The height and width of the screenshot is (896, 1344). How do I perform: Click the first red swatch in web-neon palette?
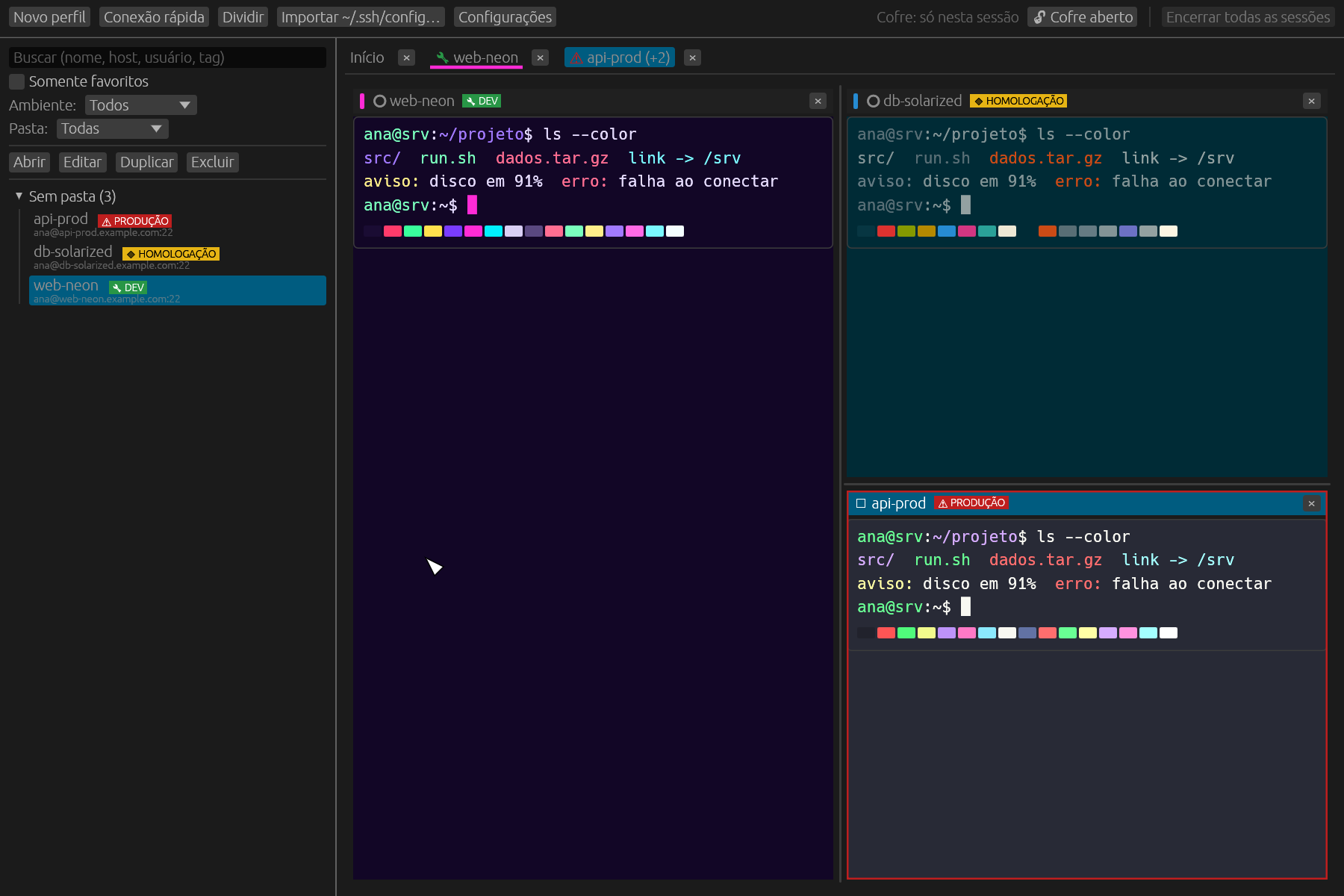click(393, 231)
